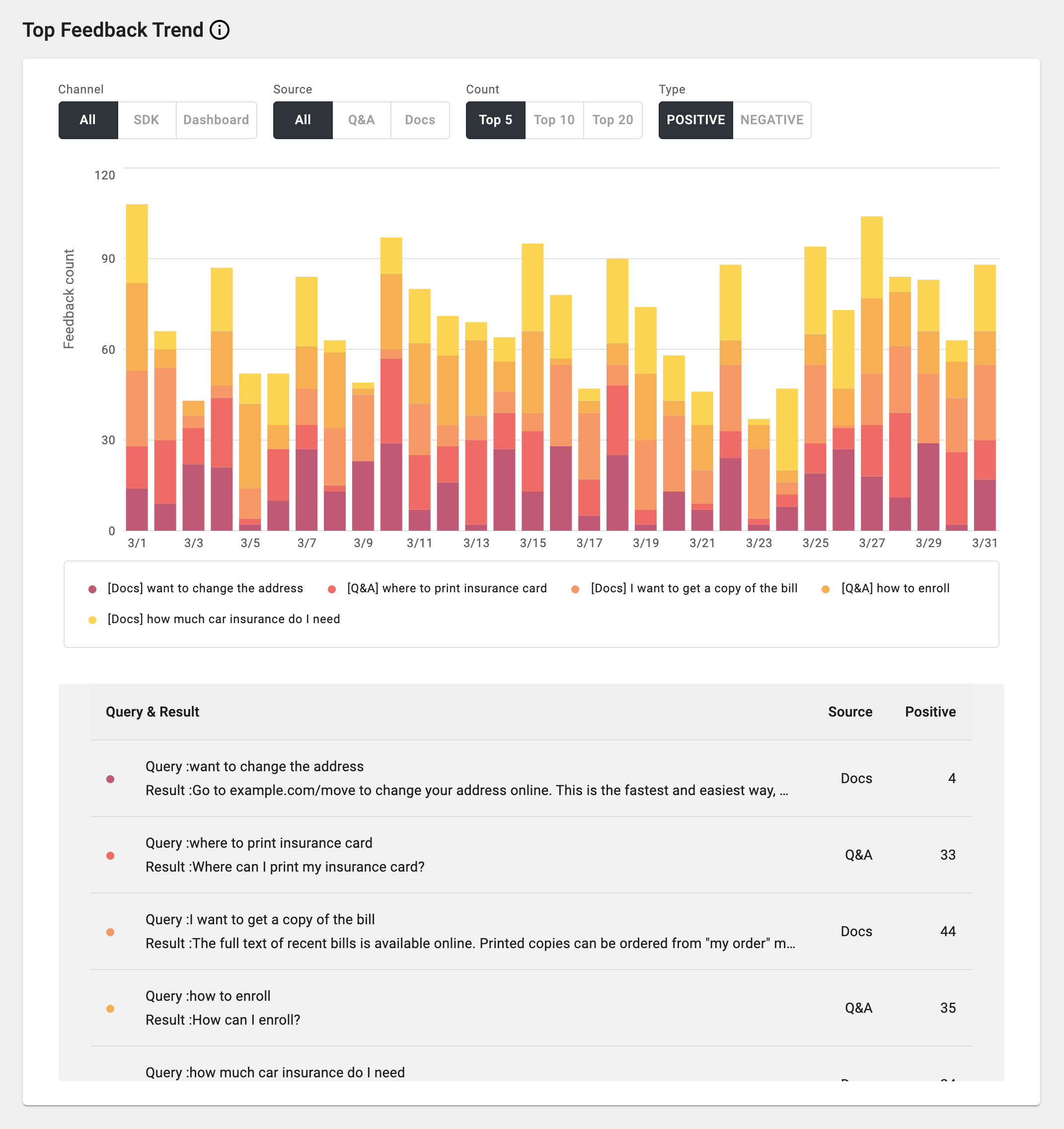Click the legend marker for how to enroll
Screen dimensions: 1064x1129
[826, 589]
